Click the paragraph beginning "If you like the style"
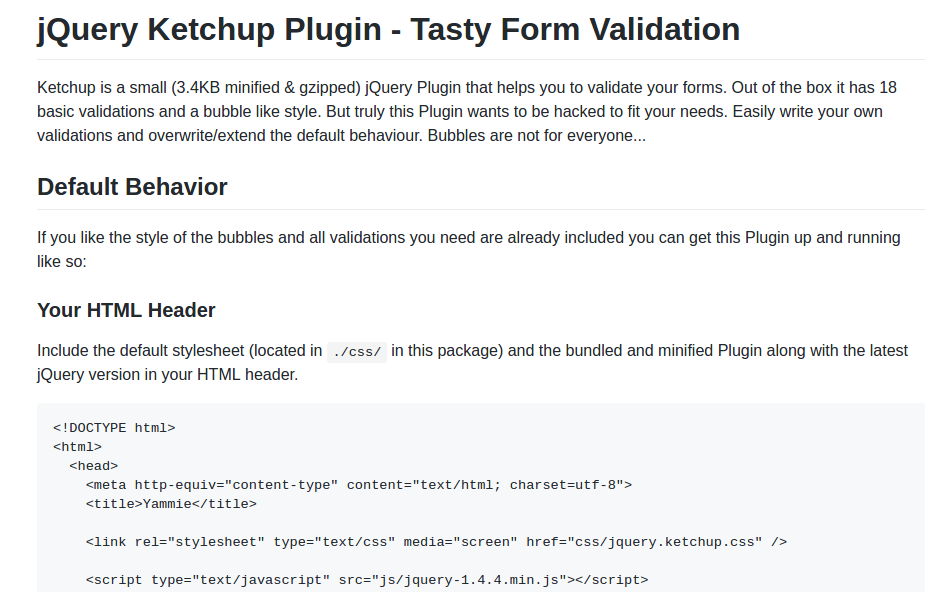This screenshot has width=939, height=592. click(x=468, y=238)
